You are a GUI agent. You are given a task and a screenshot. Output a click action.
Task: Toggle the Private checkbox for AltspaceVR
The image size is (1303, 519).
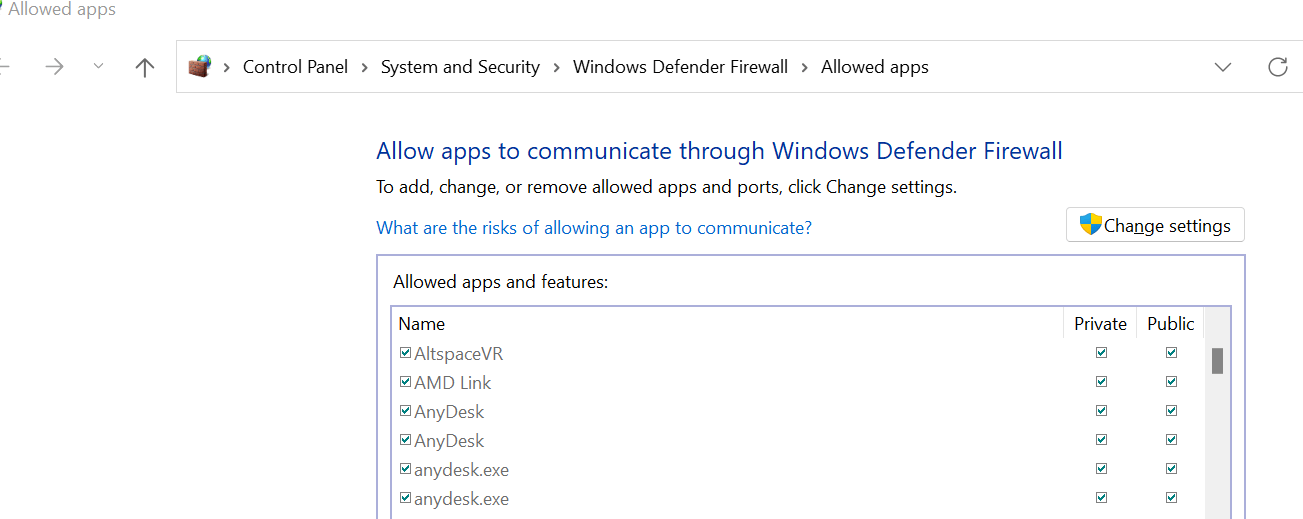pyautogui.click(x=1101, y=353)
